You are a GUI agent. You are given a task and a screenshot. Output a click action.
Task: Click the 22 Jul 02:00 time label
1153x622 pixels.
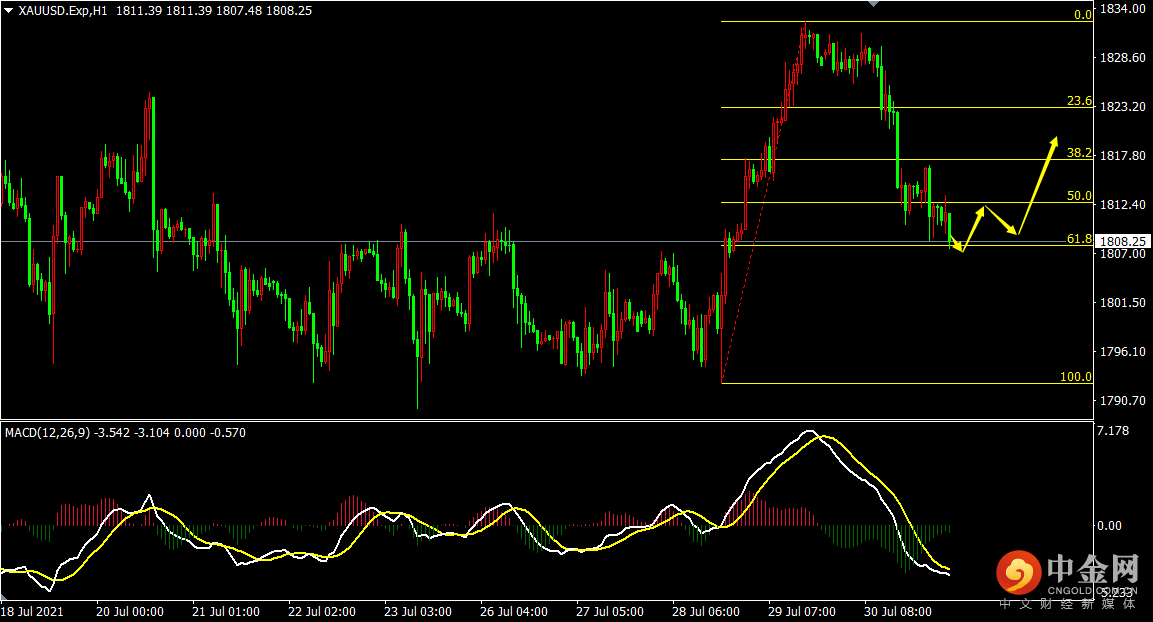[x=321, y=612]
